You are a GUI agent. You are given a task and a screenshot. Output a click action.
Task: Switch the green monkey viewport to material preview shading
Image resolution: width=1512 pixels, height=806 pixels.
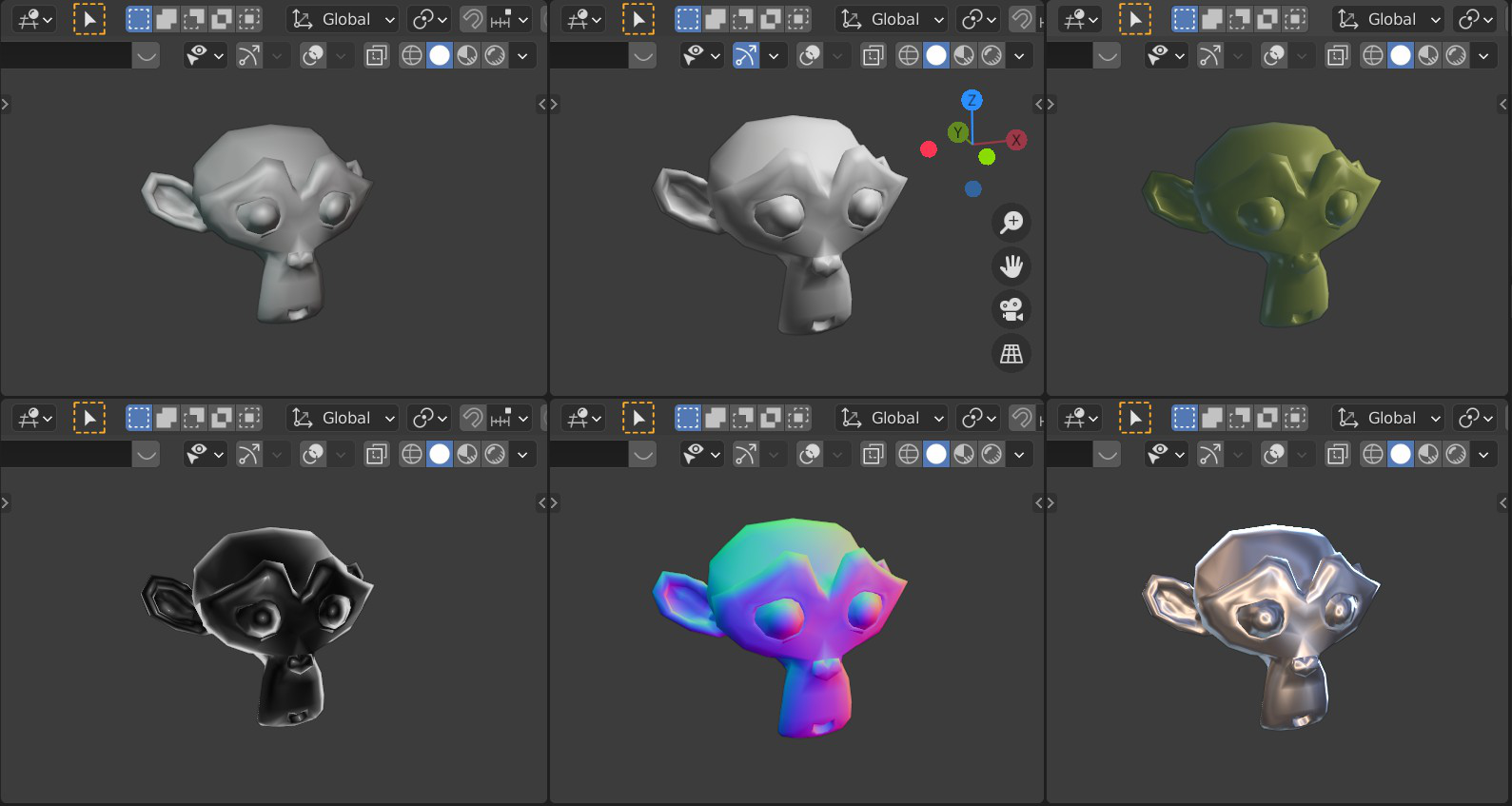pyautogui.click(x=1428, y=56)
